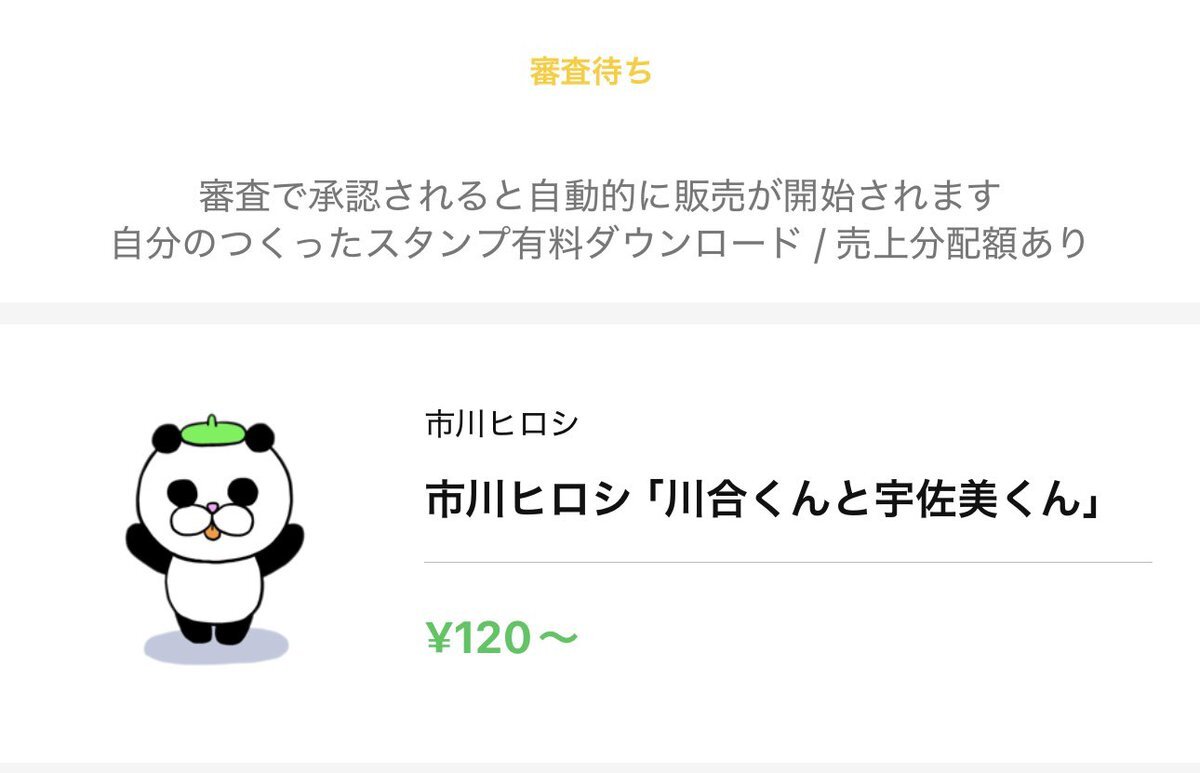Select the 審査待ち status label

tap(591, 72)
